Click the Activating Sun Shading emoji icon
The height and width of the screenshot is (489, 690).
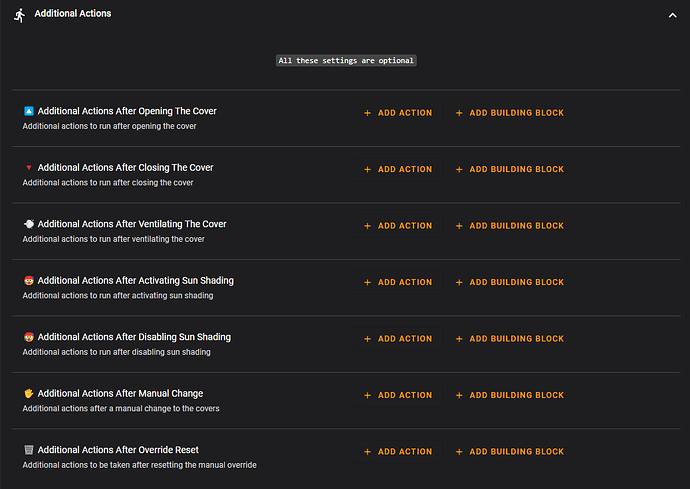click(x=29, y=281)
